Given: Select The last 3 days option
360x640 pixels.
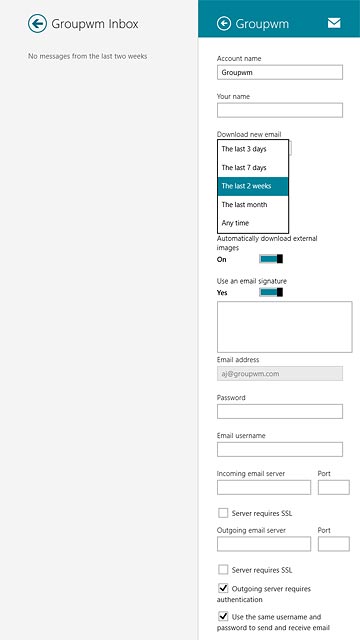Looking at the screenshot, I should pyautogui.click(x=253, y=149).
